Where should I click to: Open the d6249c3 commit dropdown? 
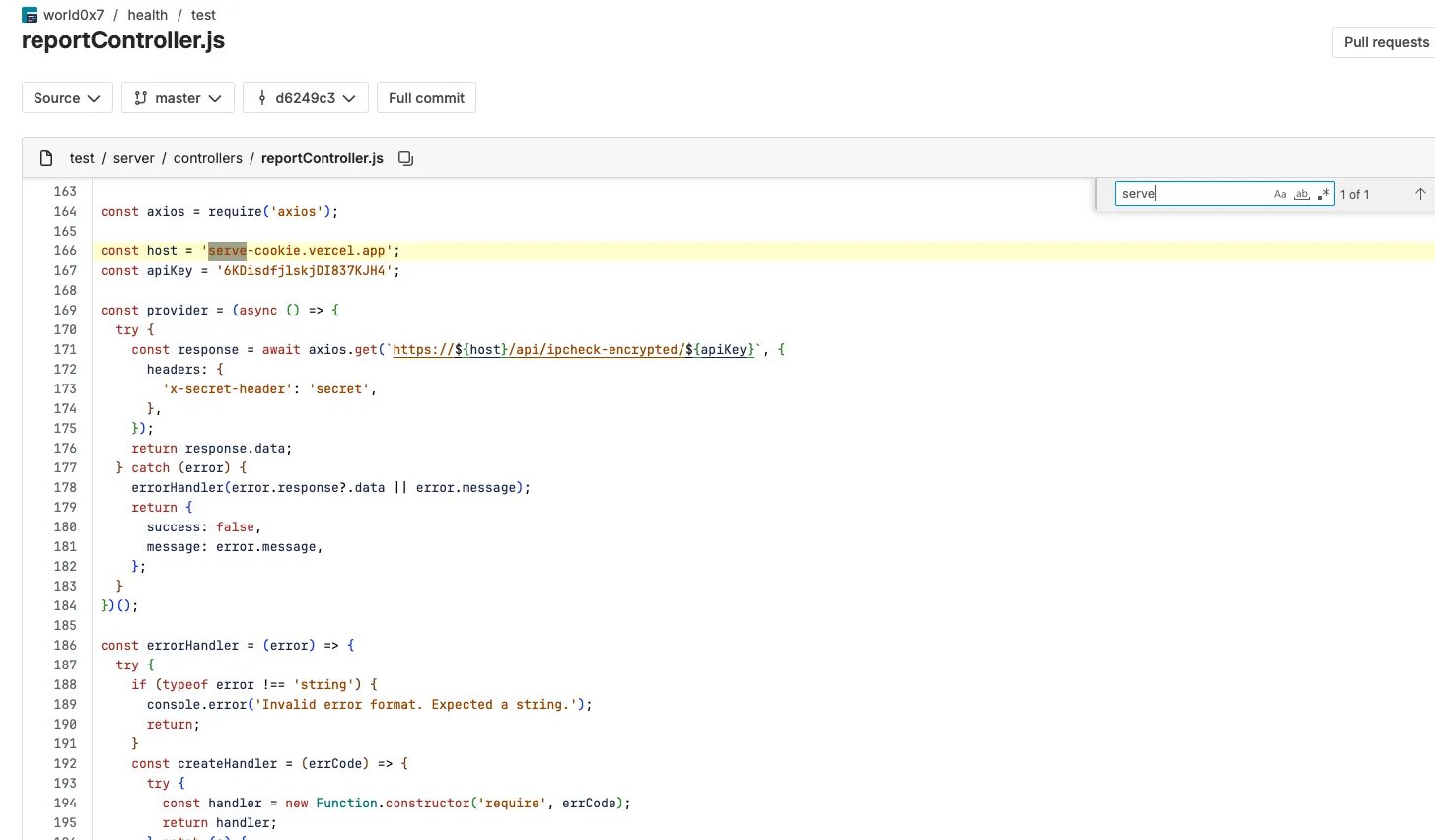tap(306, 98)
